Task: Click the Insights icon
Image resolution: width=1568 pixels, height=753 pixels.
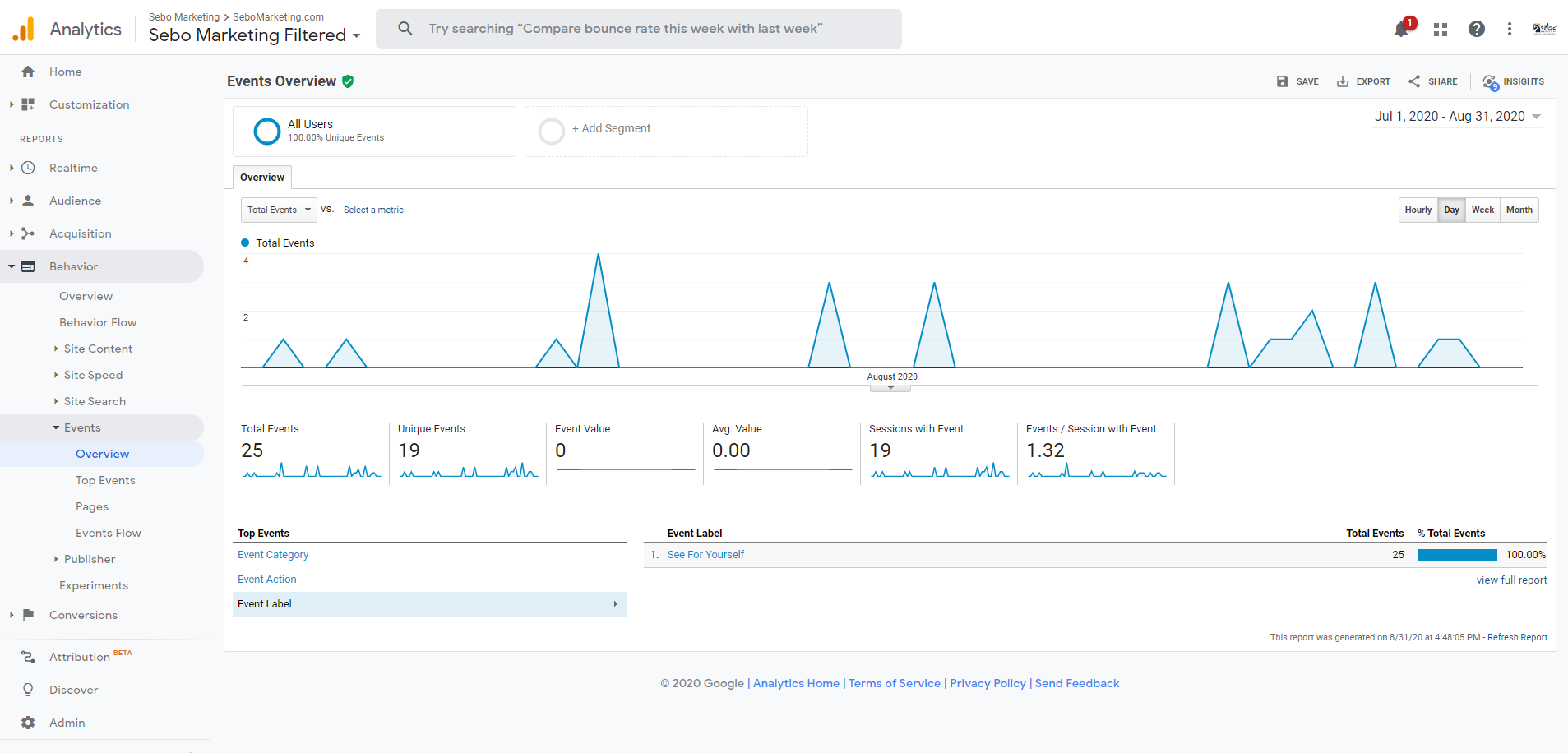Action: [1489, 82]
